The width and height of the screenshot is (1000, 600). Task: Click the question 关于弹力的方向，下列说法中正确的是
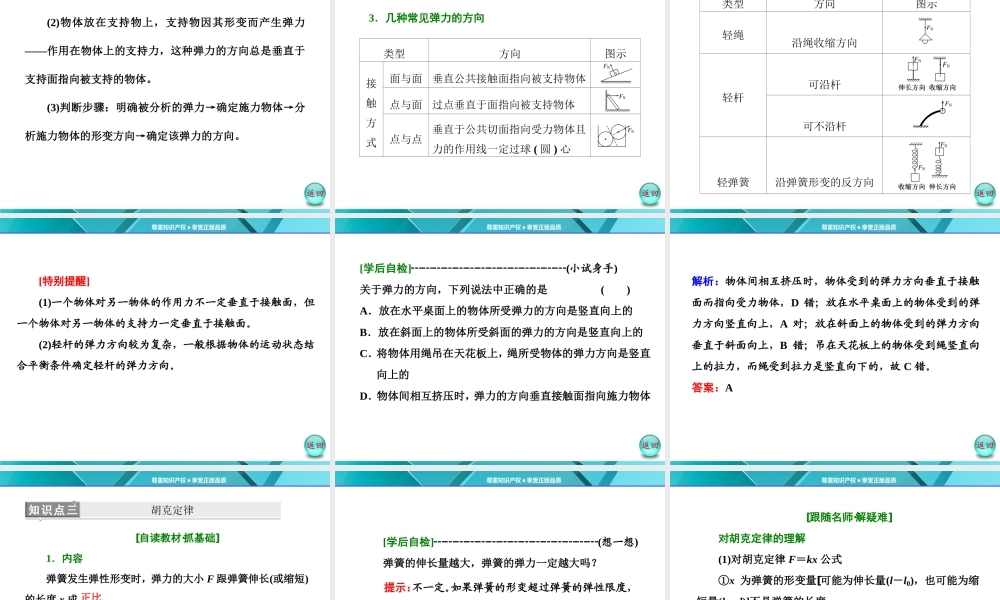coord(453,289)
